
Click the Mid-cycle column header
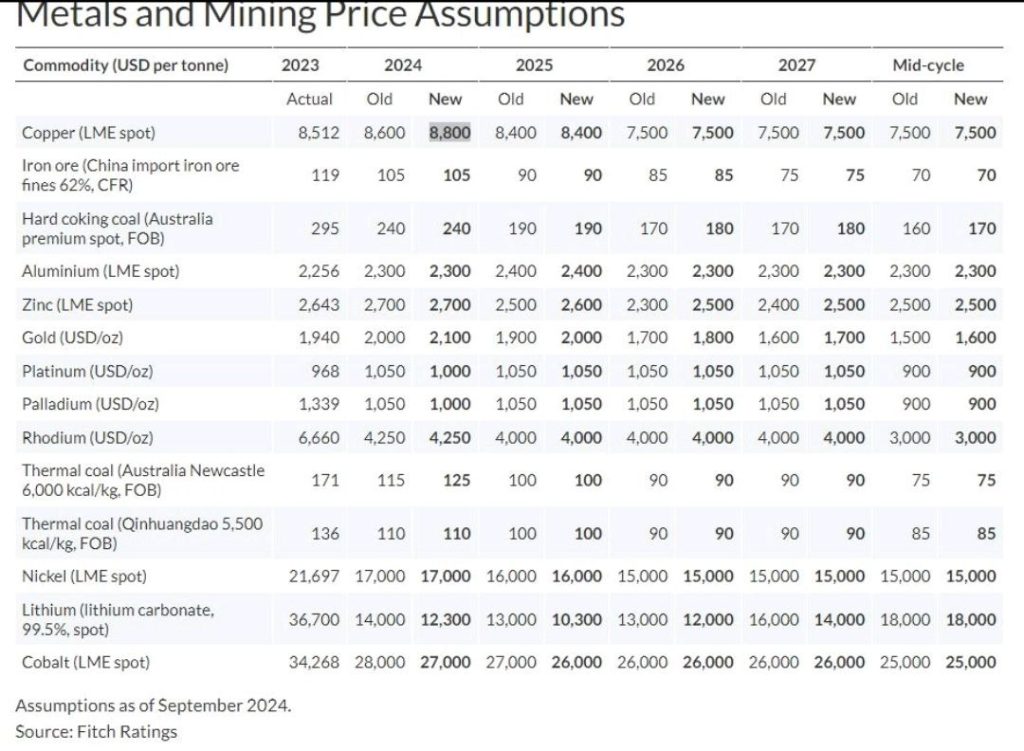pos(928,65)
